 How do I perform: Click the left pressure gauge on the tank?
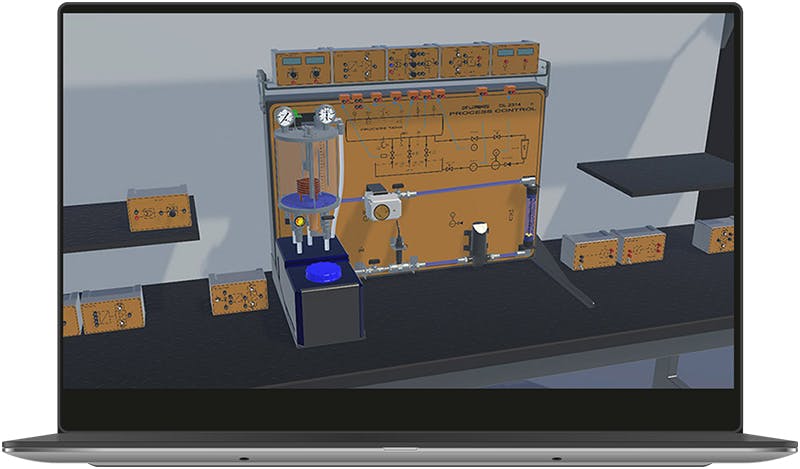pyautogui.click(x=284, y=117)
